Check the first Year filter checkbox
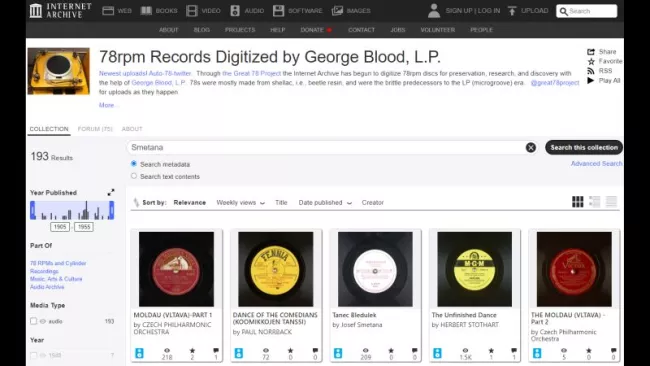 [x=34, y=355]
